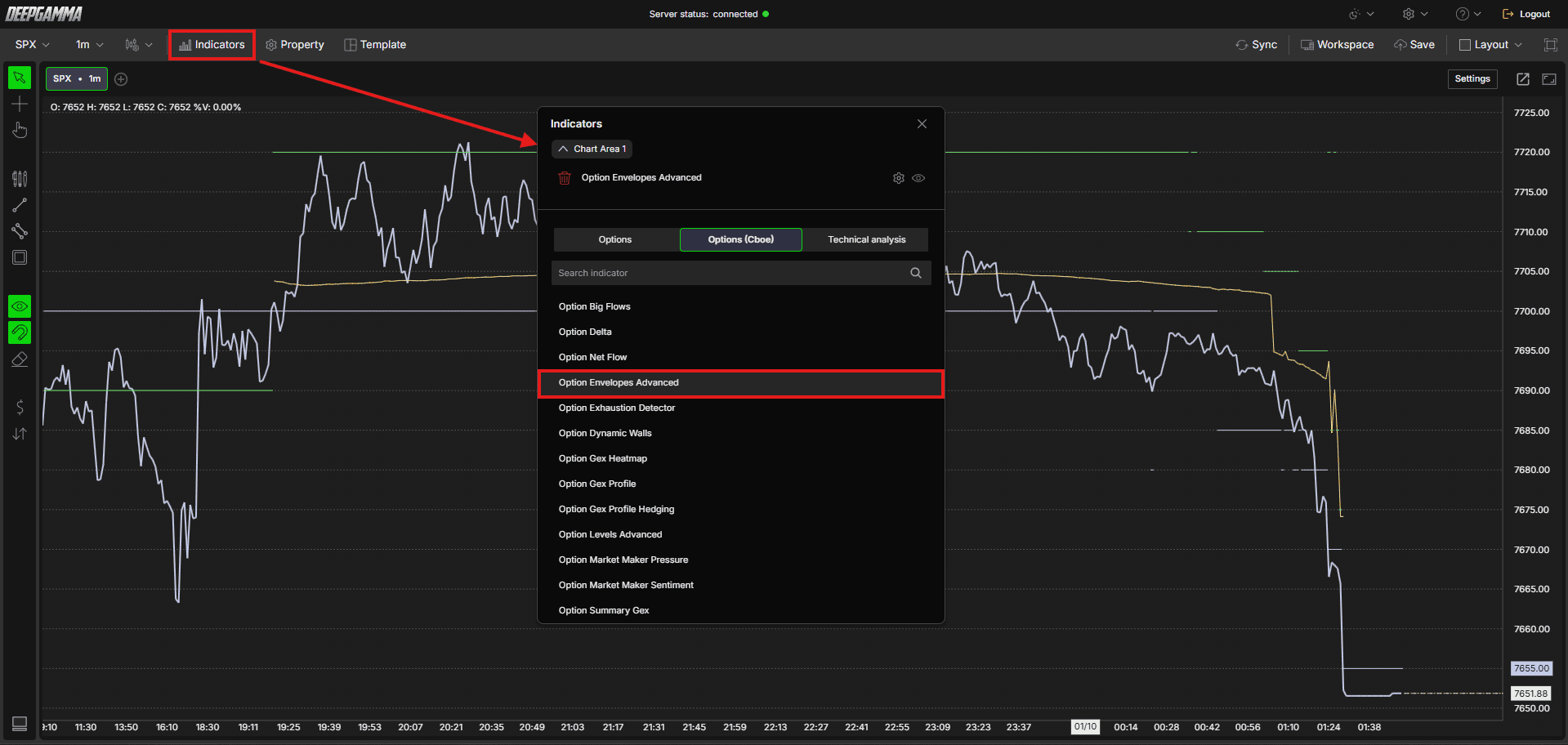Collapse the Chart Area 1 section
Viewport: 1568px width, 745px height.
tap(592, 149)
